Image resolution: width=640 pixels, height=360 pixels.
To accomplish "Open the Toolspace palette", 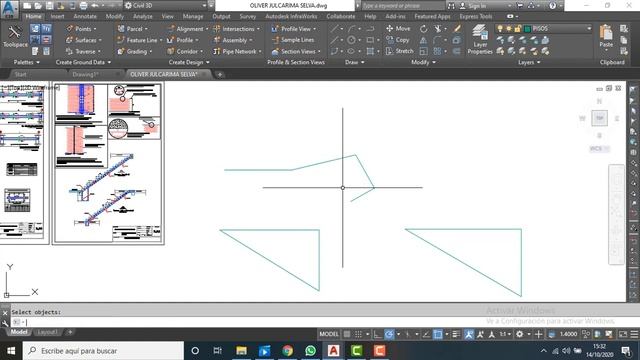I will 15,36.
